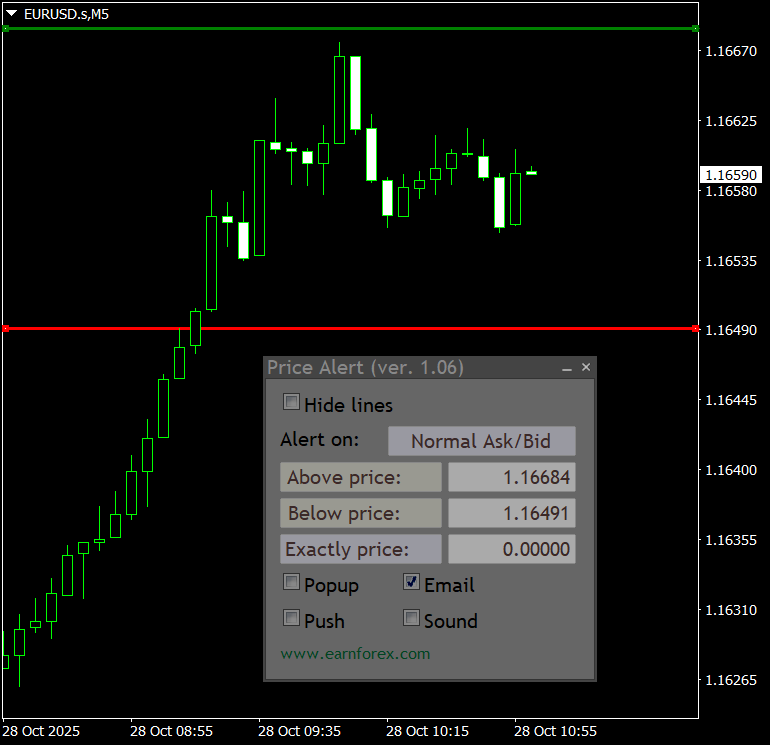
Task: Select the Exactly price field showing 0.00000
Action: 512,549
